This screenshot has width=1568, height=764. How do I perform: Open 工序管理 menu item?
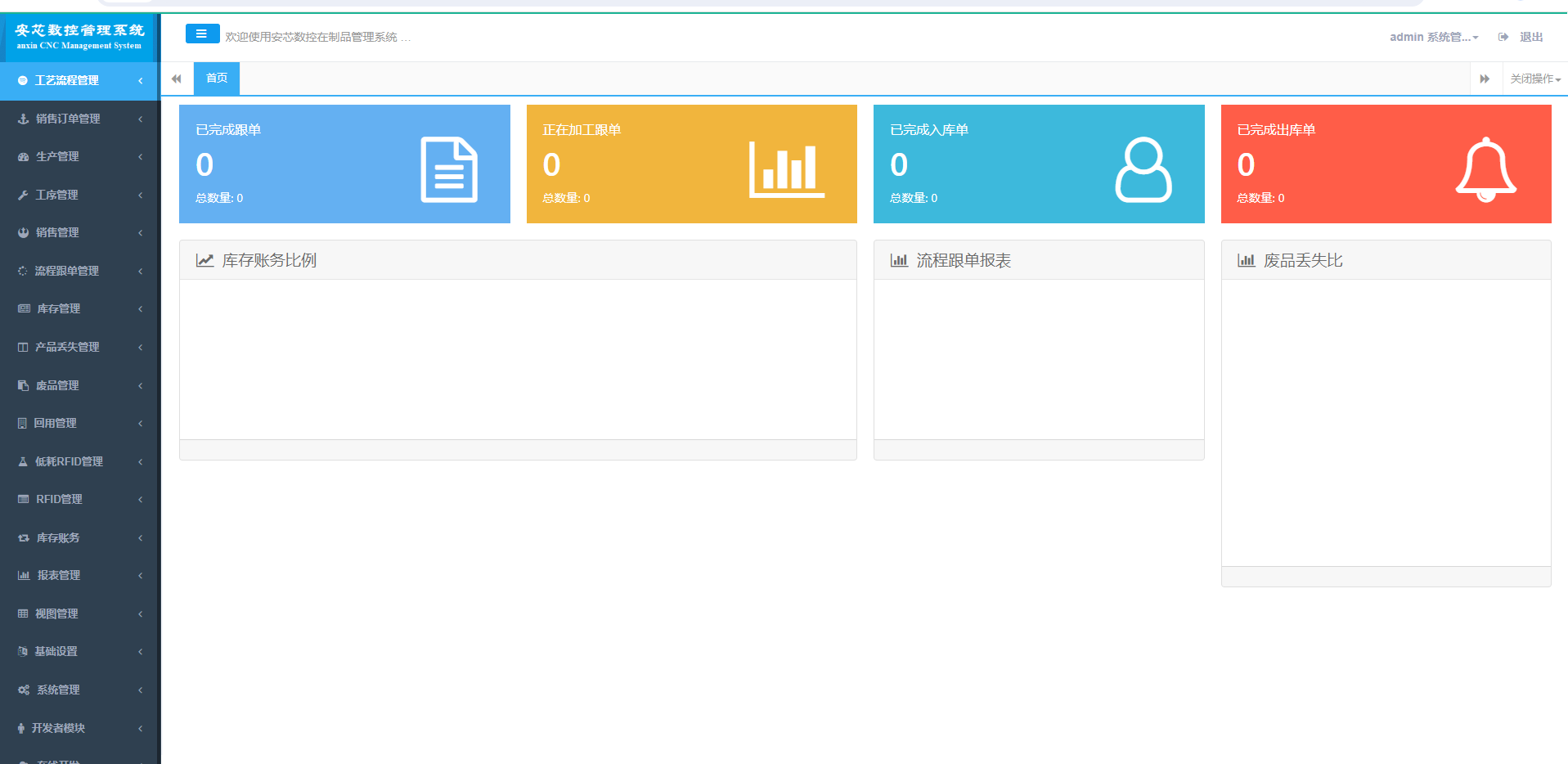(x=80, y=195)
